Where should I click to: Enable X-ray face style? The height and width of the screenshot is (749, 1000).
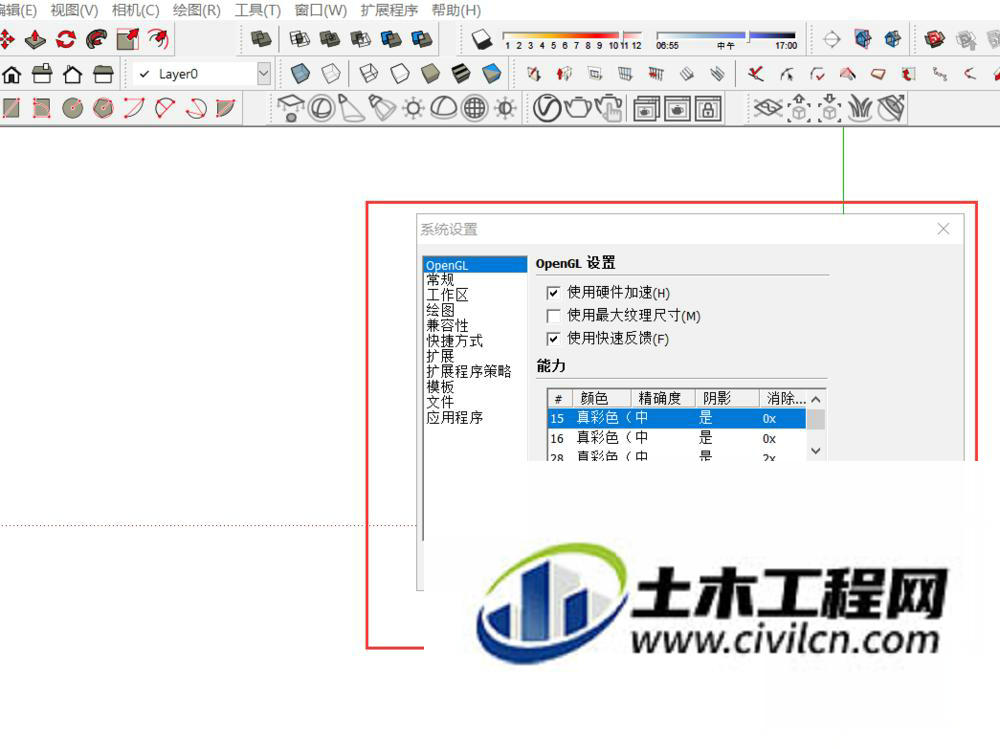(300, 74)
